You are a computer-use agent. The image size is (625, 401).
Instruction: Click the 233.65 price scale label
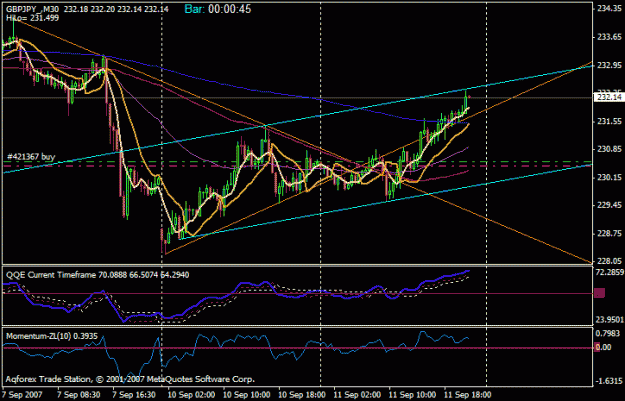[x=609, y=37]
